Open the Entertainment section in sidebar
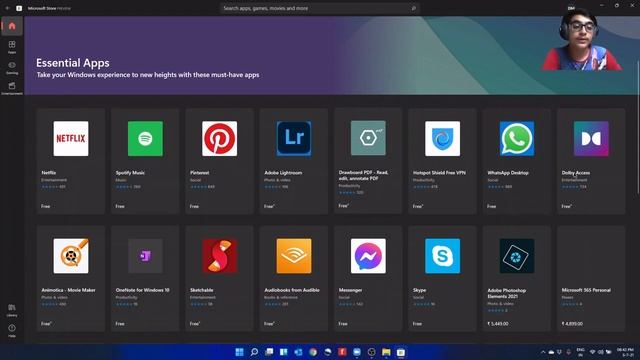 [x=12, y=88]
